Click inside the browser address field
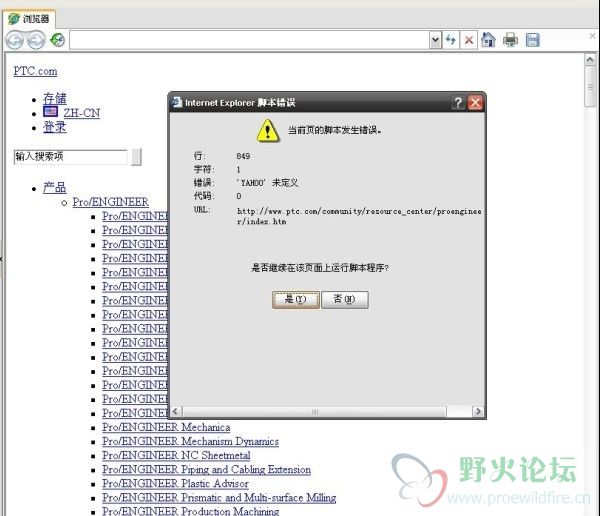 pyautogui.click(x=249, y=40)
